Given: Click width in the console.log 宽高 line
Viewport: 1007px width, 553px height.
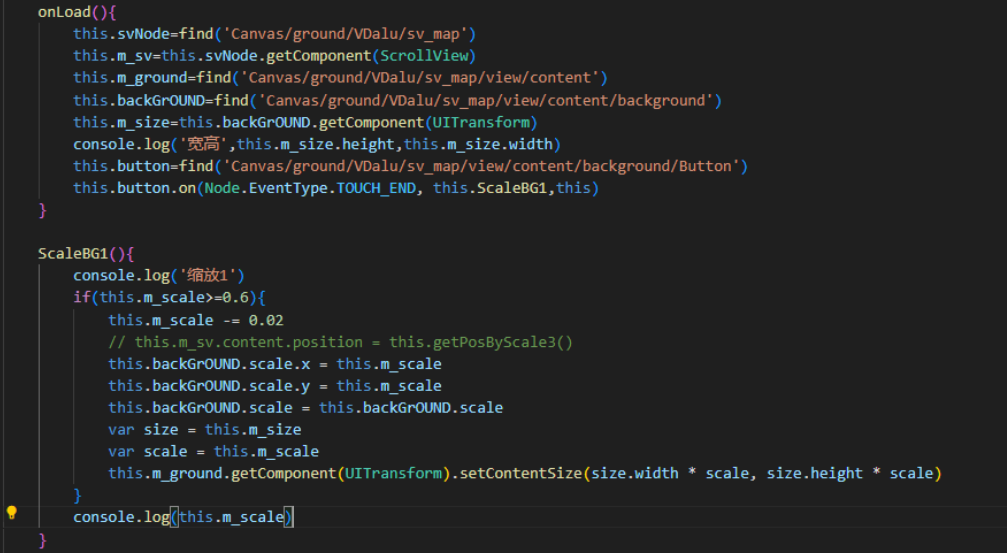Looking at the screenshot, I should click(530, 144).
